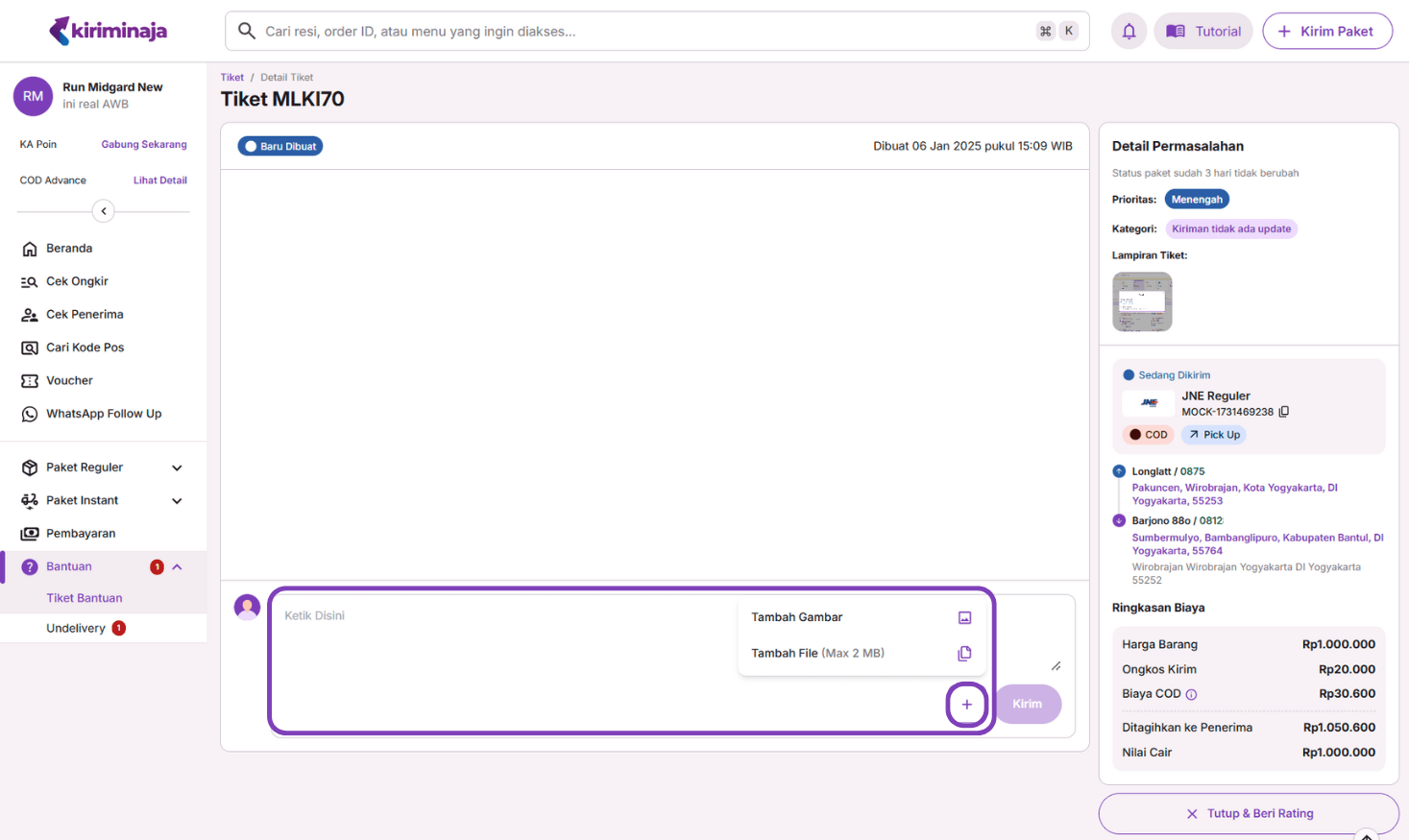Open the WhatsApp Follow Up page
The height and width of the screenshot is (840, 1409).
pyautogui.click(x=104, y=414)
